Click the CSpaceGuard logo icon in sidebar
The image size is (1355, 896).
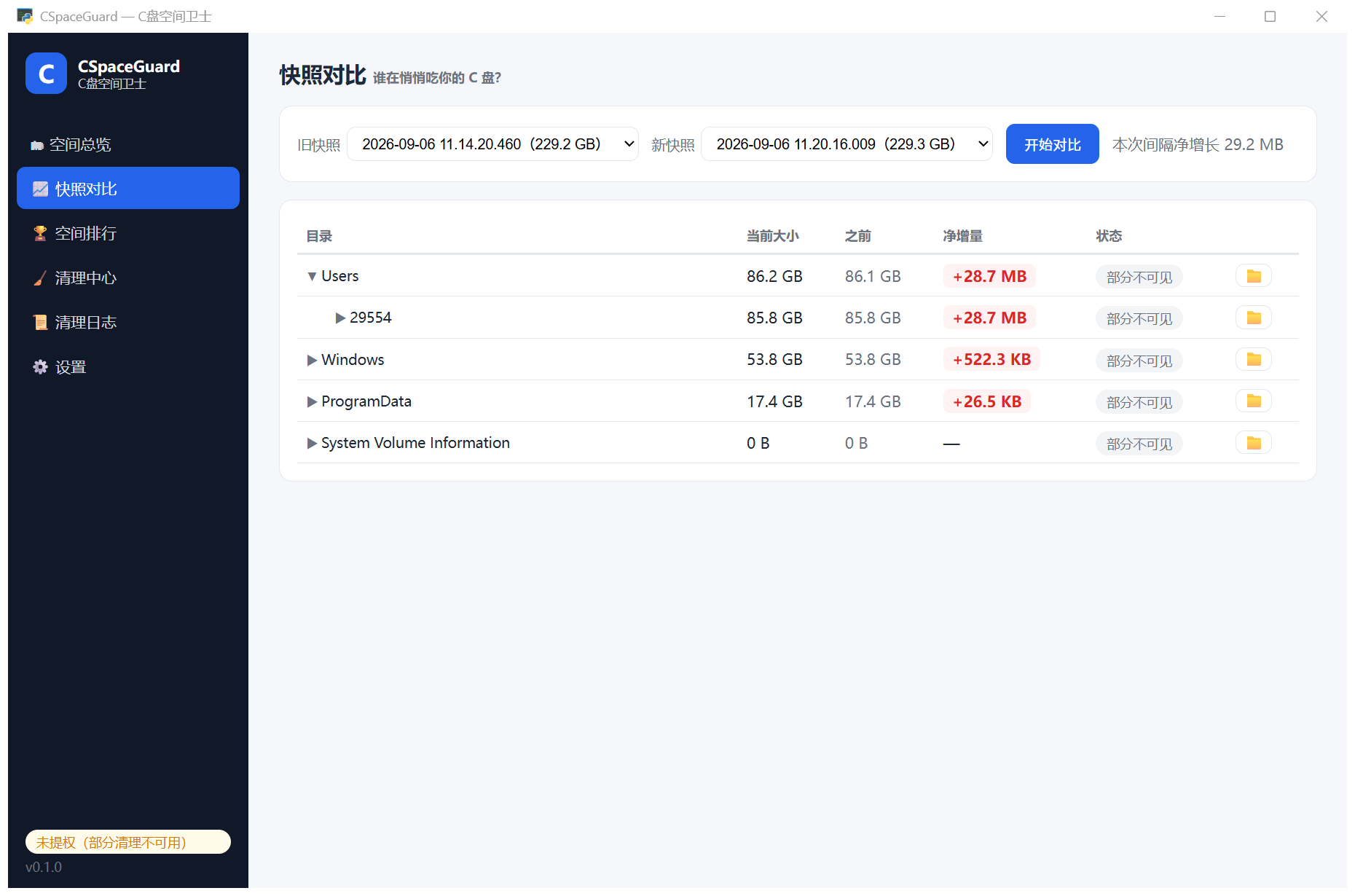coord(46,74)
